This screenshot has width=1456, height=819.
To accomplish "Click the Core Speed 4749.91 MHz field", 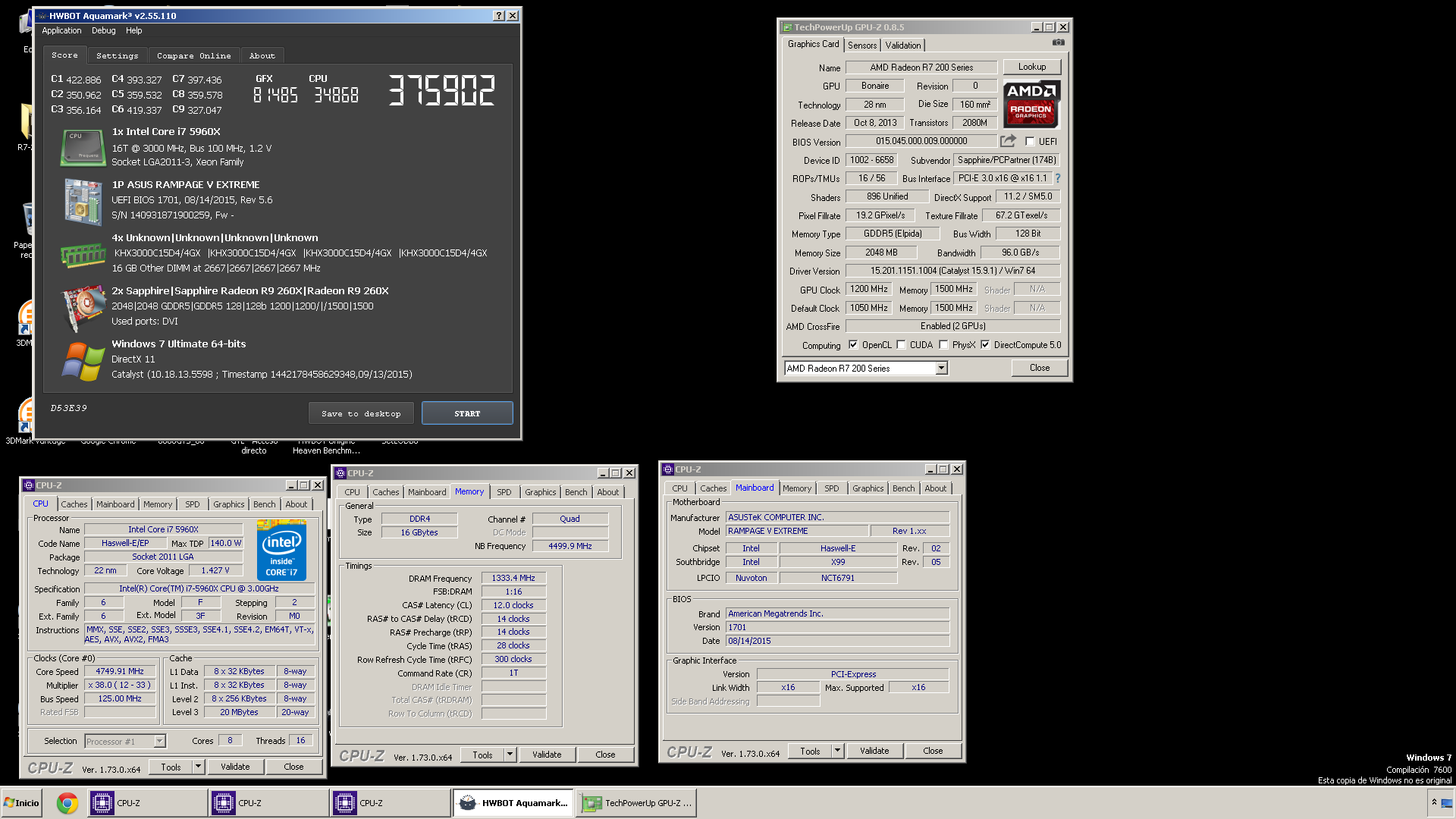I will [120, 672].
